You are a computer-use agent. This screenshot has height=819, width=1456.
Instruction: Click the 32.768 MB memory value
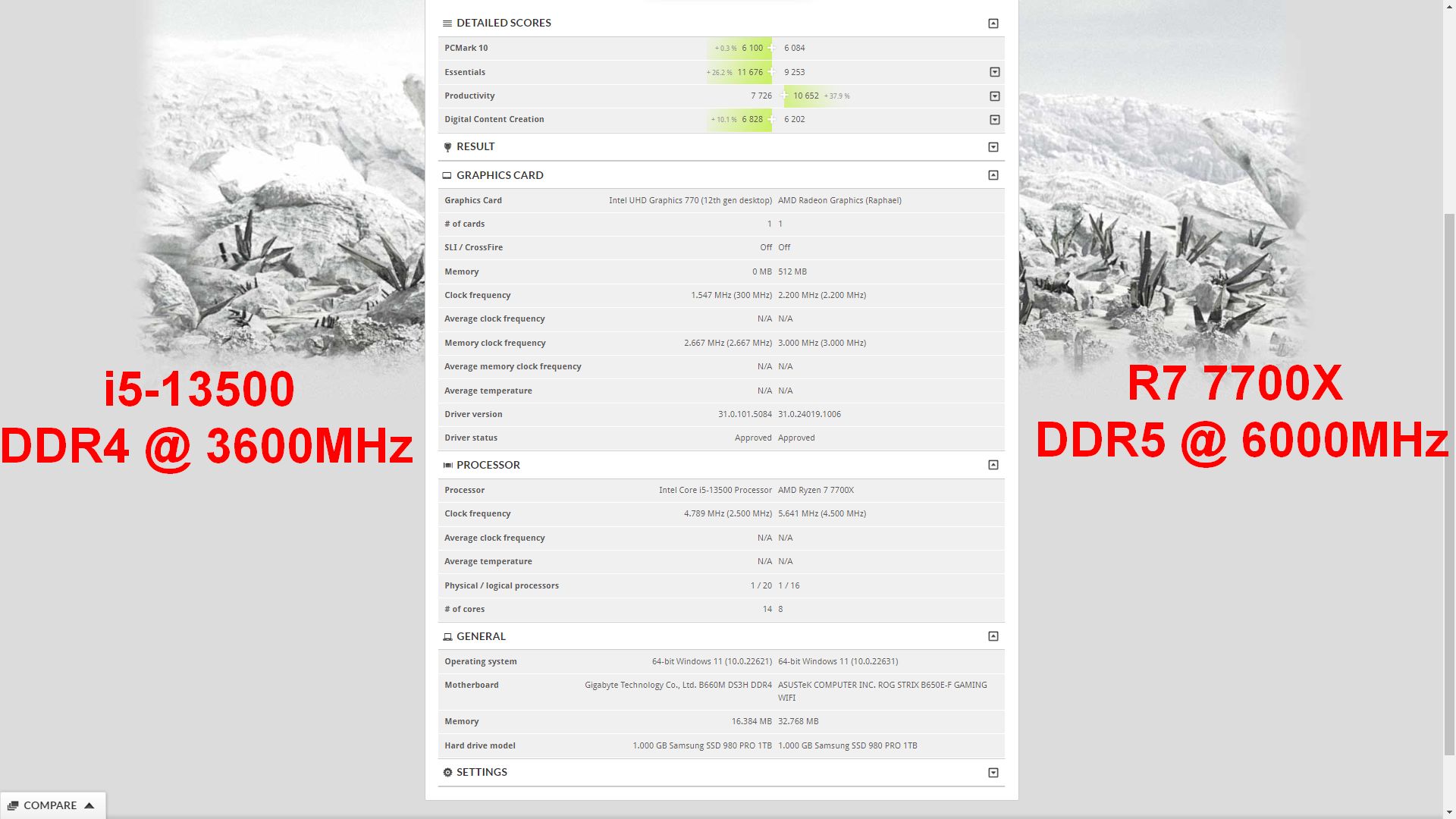click(x=799, y=721)
